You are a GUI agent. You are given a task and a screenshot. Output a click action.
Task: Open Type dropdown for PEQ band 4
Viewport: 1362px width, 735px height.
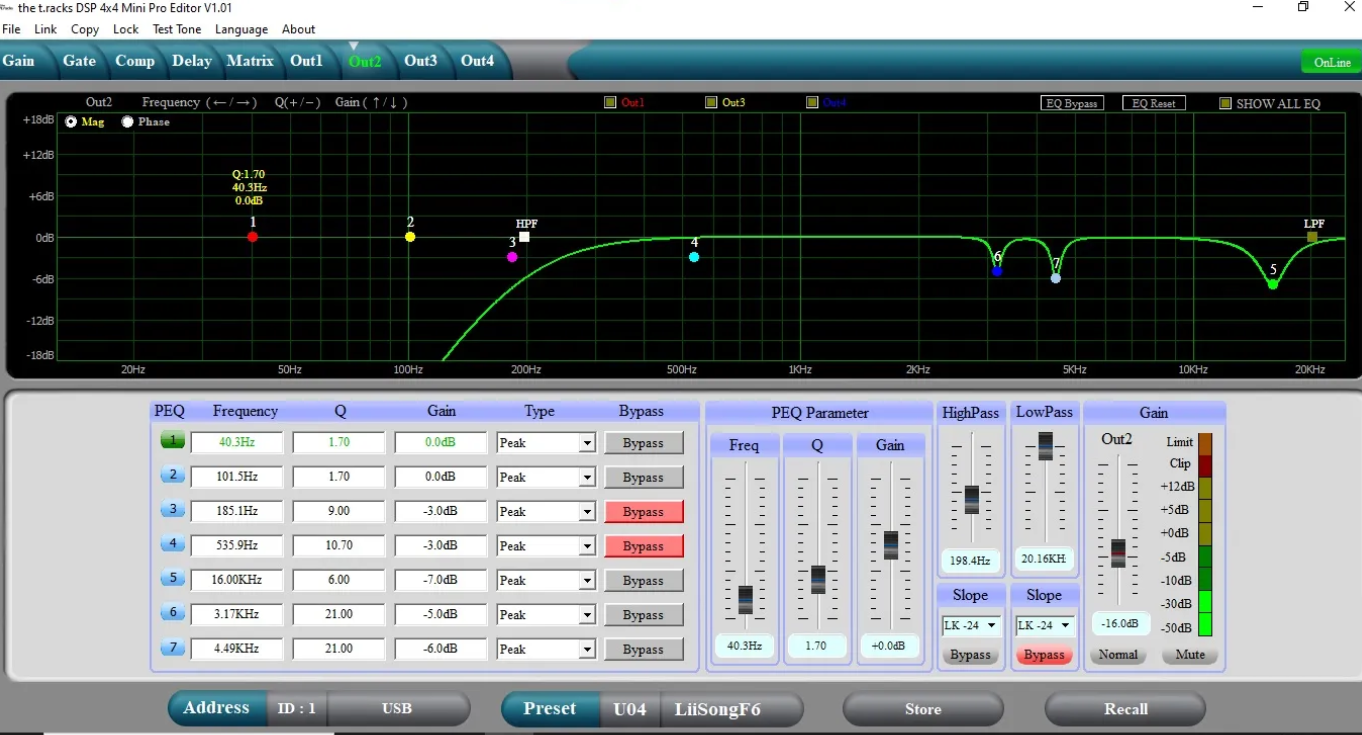click(587, 546)
